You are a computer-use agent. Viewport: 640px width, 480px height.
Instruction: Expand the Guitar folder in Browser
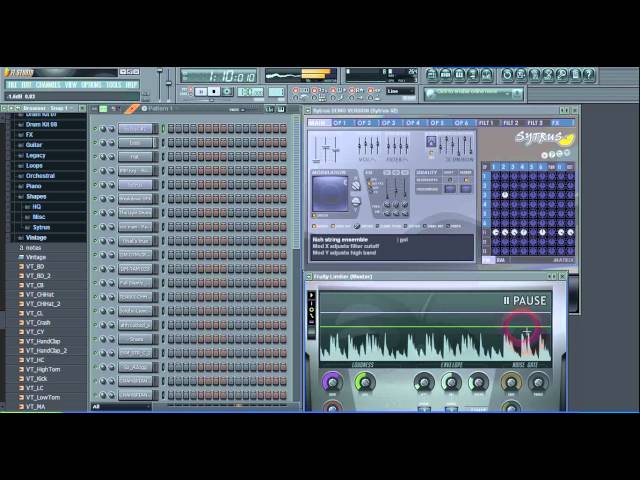pos(33,145)
